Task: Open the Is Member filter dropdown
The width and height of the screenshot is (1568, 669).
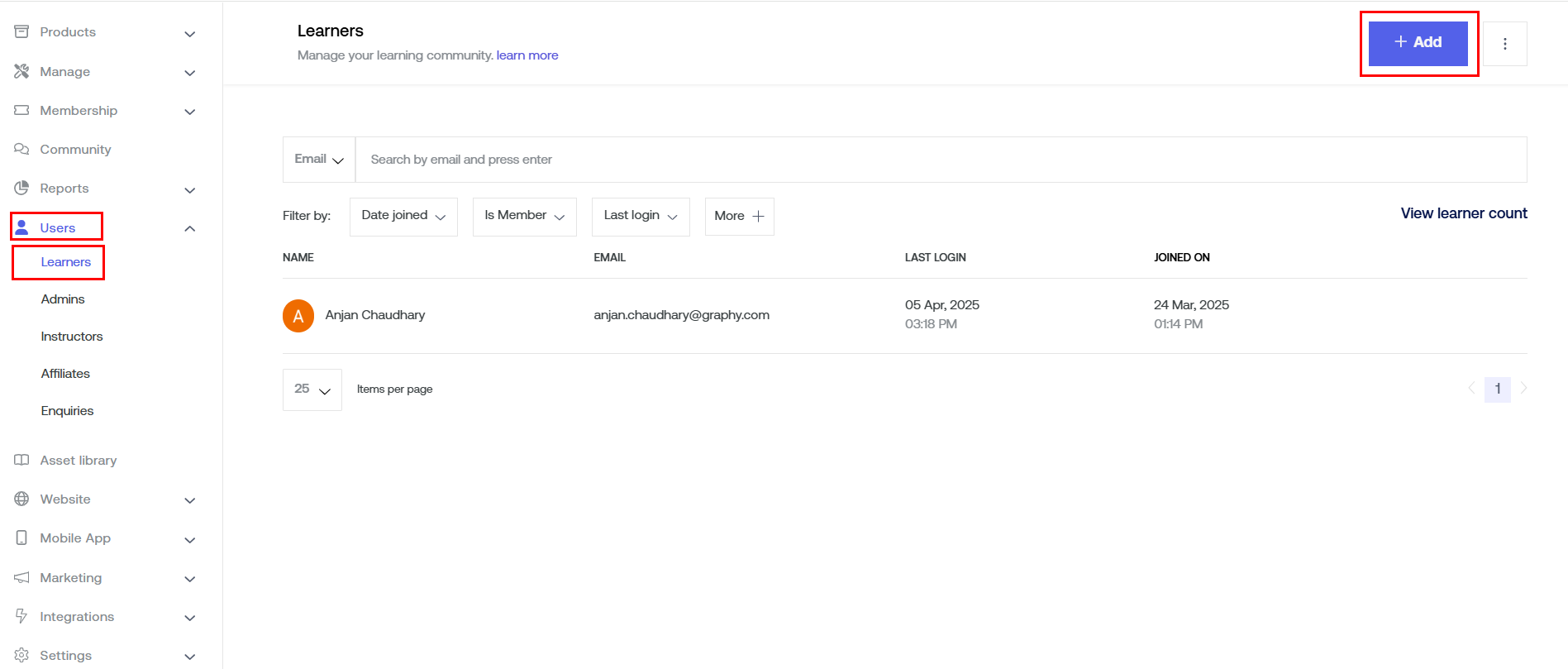Action: [x=524, y=216]
